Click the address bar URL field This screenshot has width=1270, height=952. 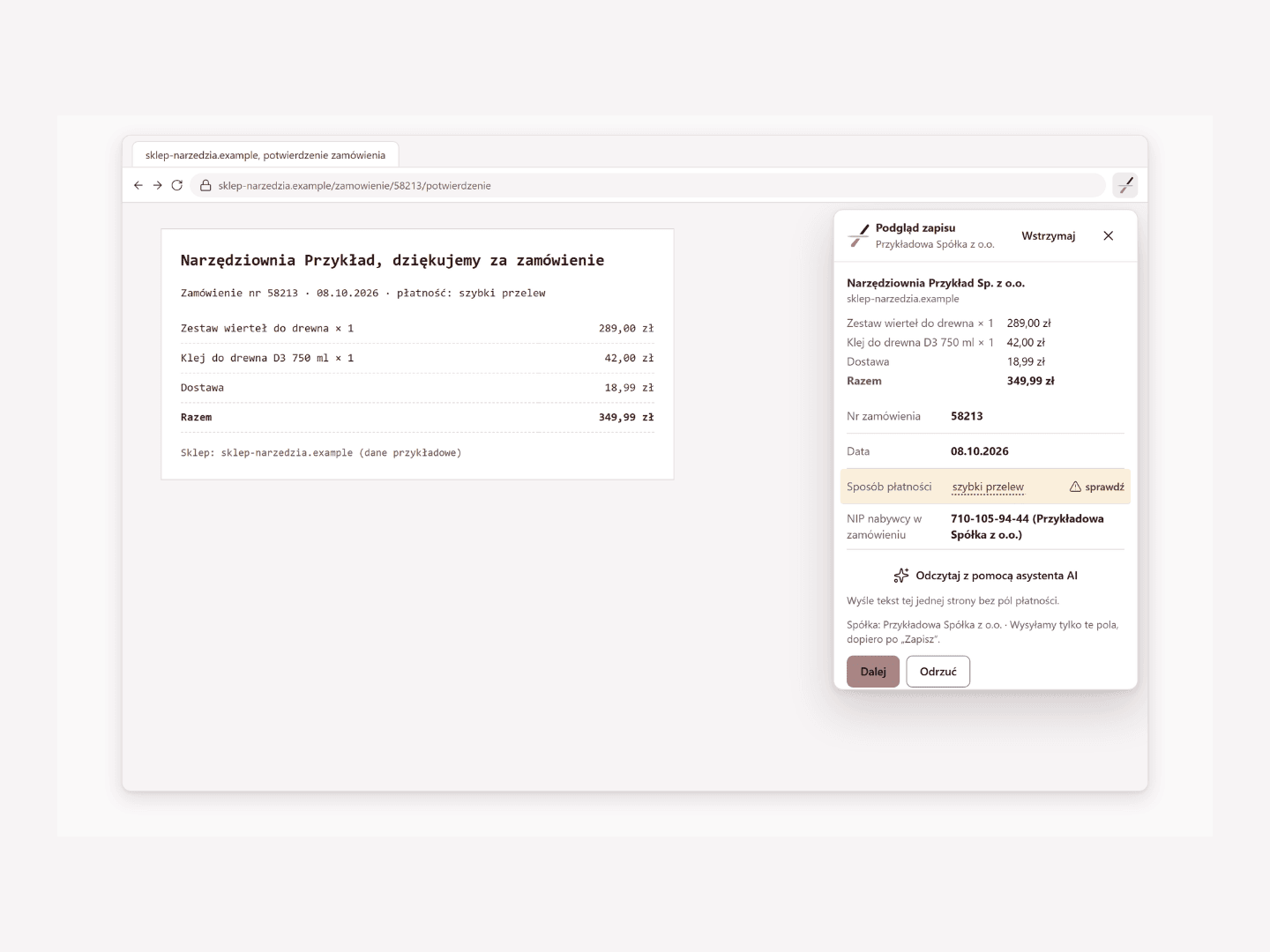pyautogui.click(x=647, y=185)
